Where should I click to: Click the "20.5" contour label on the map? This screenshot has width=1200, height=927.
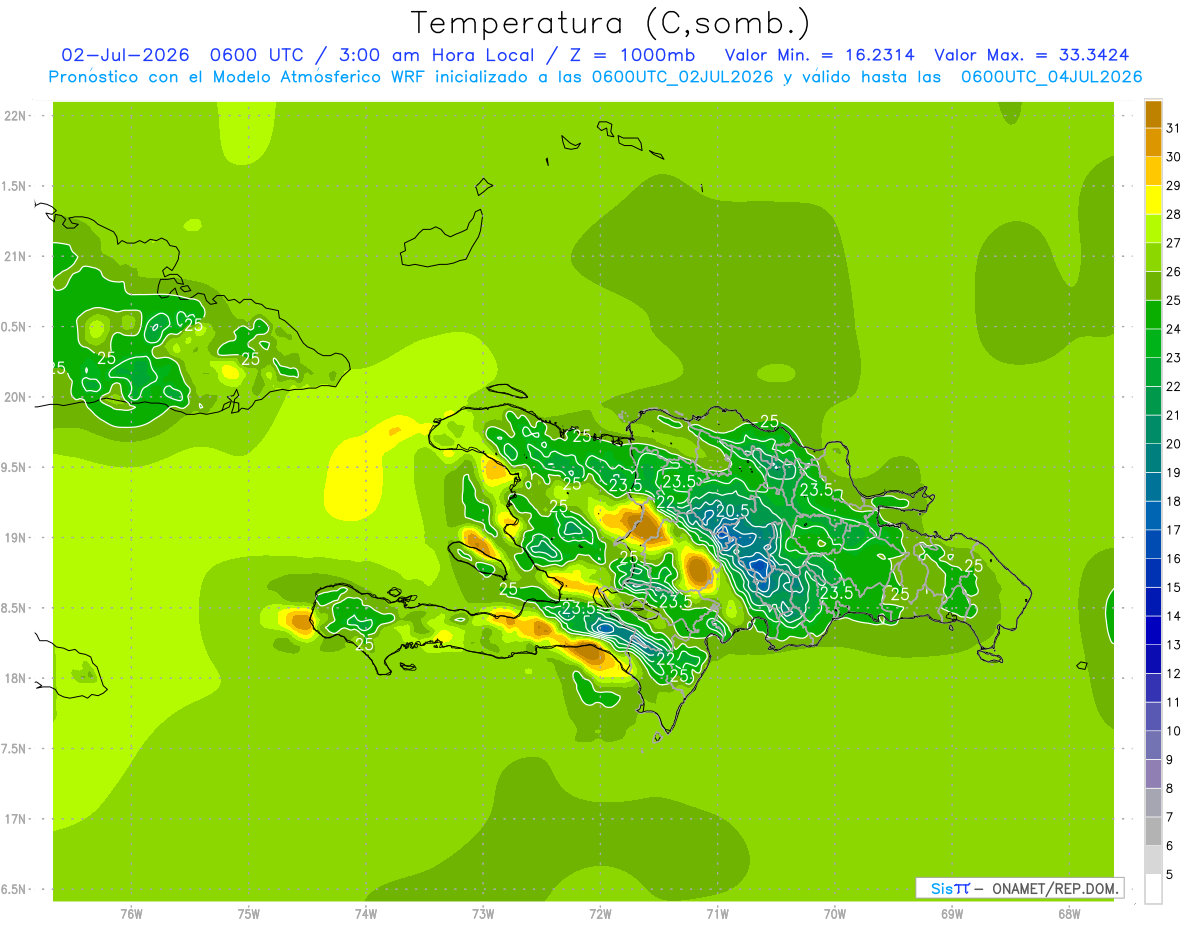click(x=732, y=510)
